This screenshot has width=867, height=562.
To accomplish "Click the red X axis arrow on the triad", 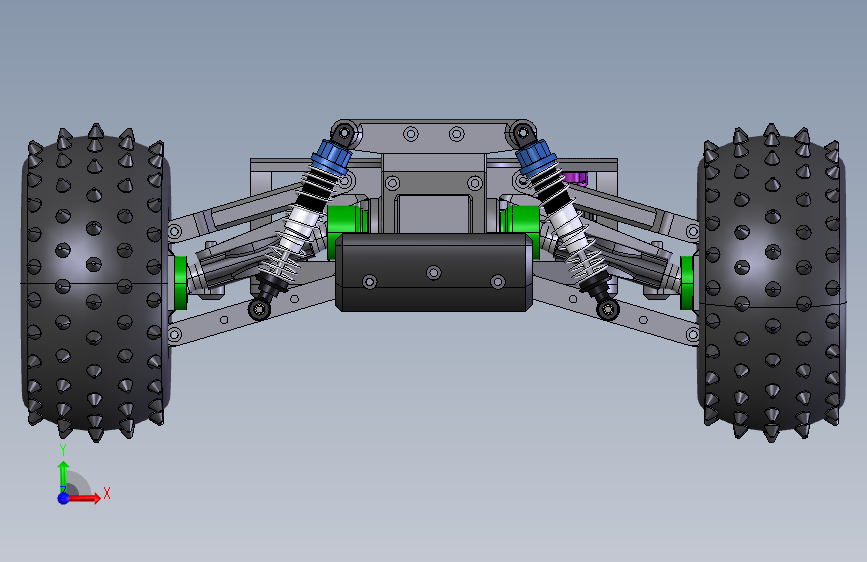I will pyautogui.click(x=86, y=498).
